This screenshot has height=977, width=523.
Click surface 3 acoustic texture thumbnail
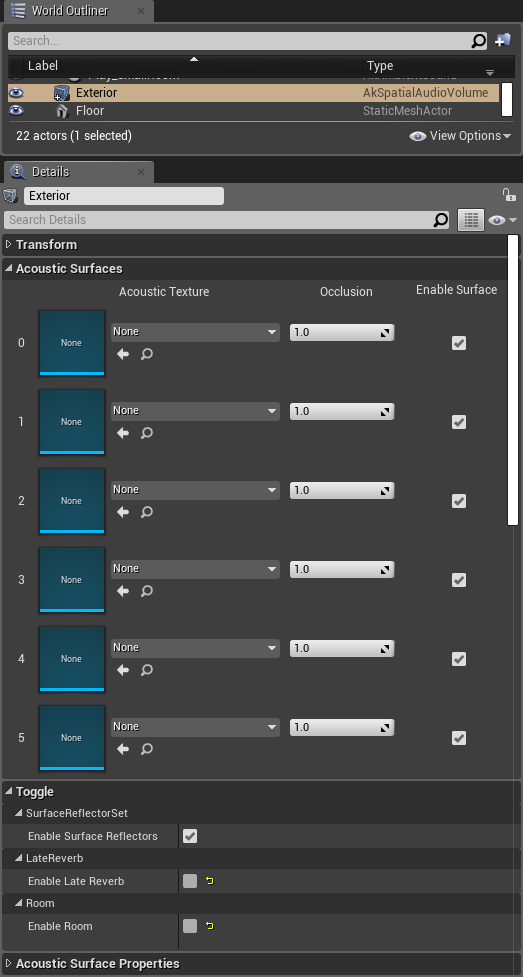point(72,580)
